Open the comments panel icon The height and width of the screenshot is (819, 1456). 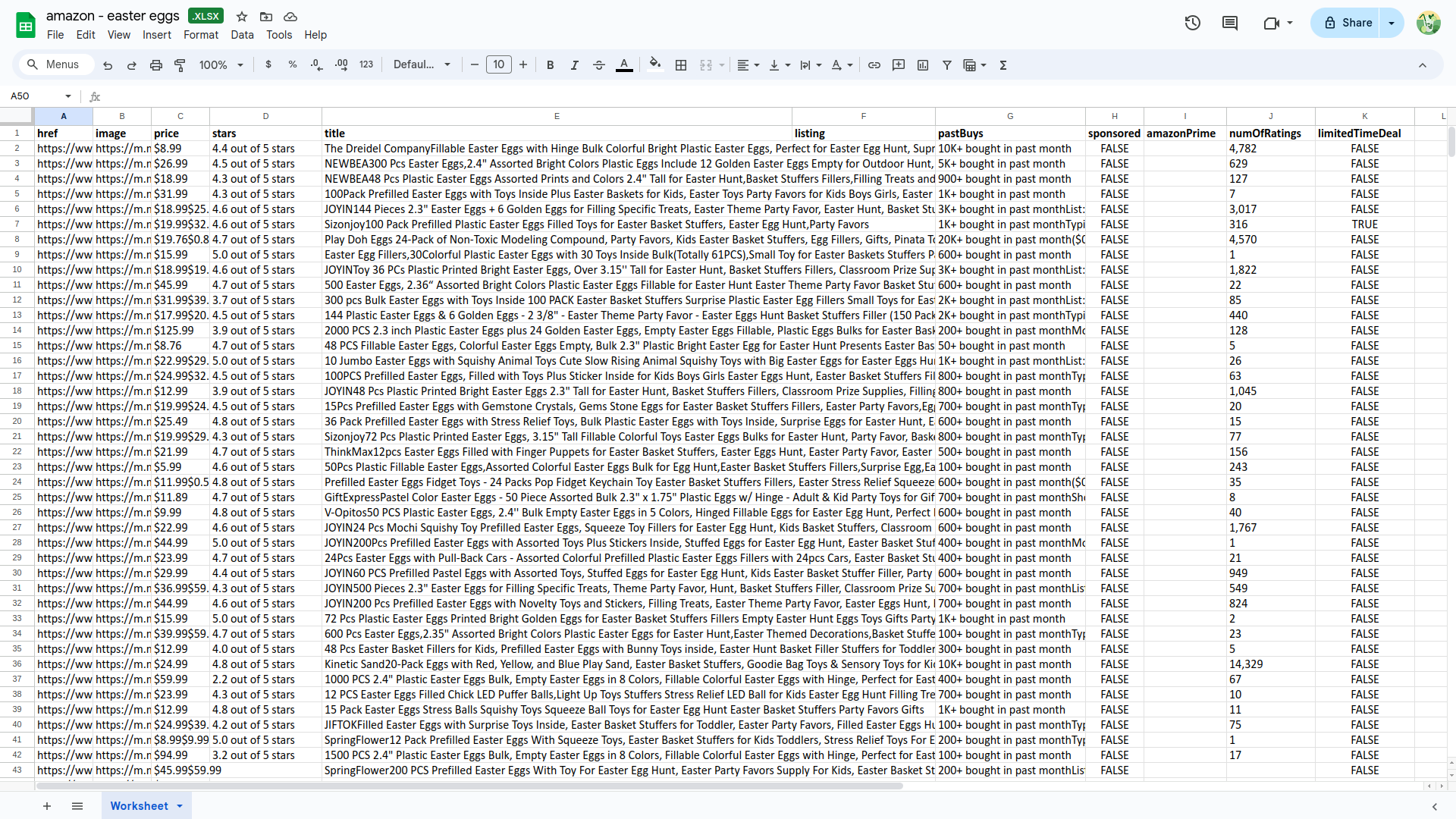(1230, 23)
